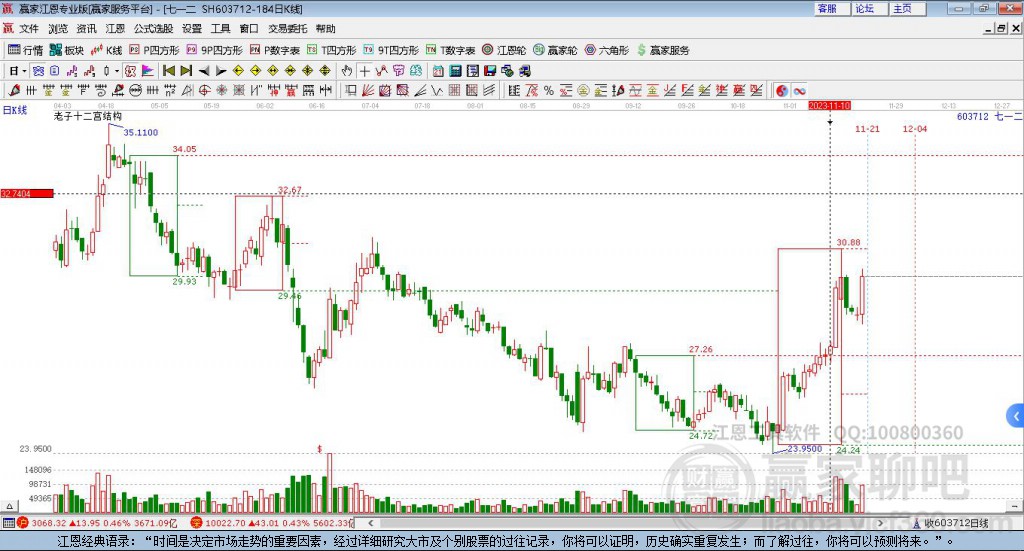Step the chart back with the black left arrow
1024x551 pixels.
coord(204,71)
